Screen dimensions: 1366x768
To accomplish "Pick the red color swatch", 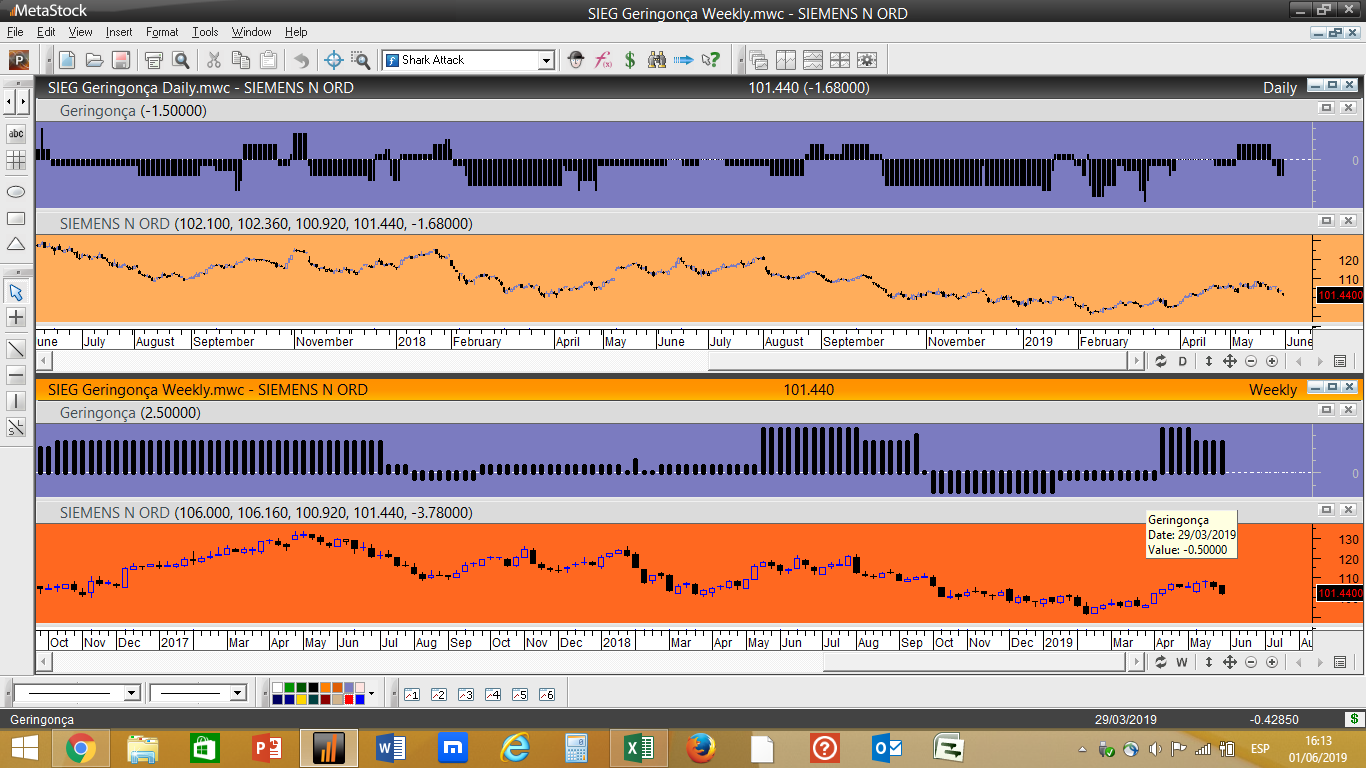I will [350, 699].
